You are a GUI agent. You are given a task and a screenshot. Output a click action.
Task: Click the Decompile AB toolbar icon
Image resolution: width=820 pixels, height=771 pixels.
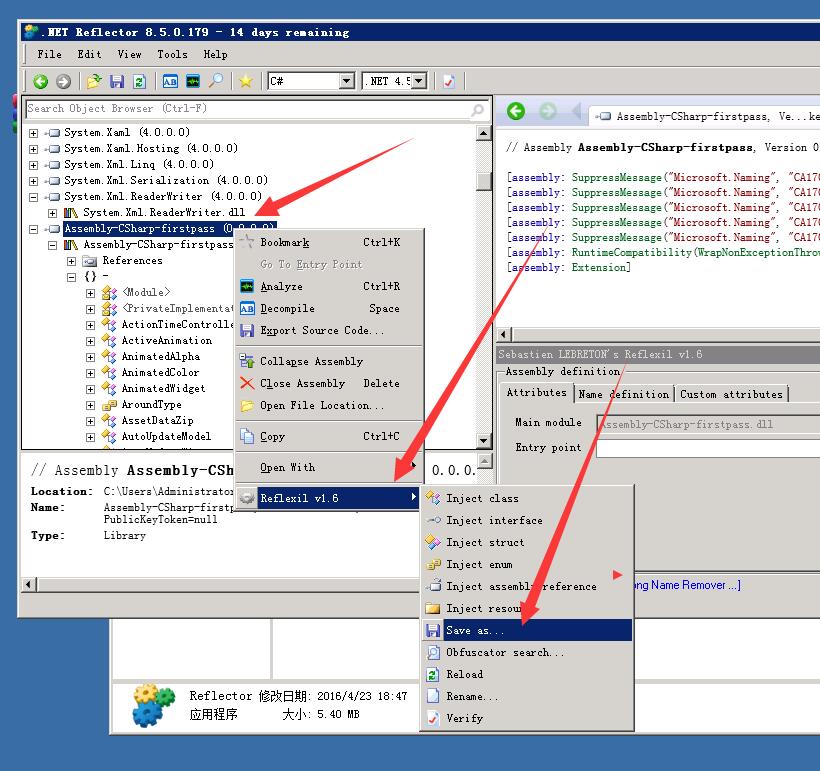pyautogui.click(x=170, y=82)
